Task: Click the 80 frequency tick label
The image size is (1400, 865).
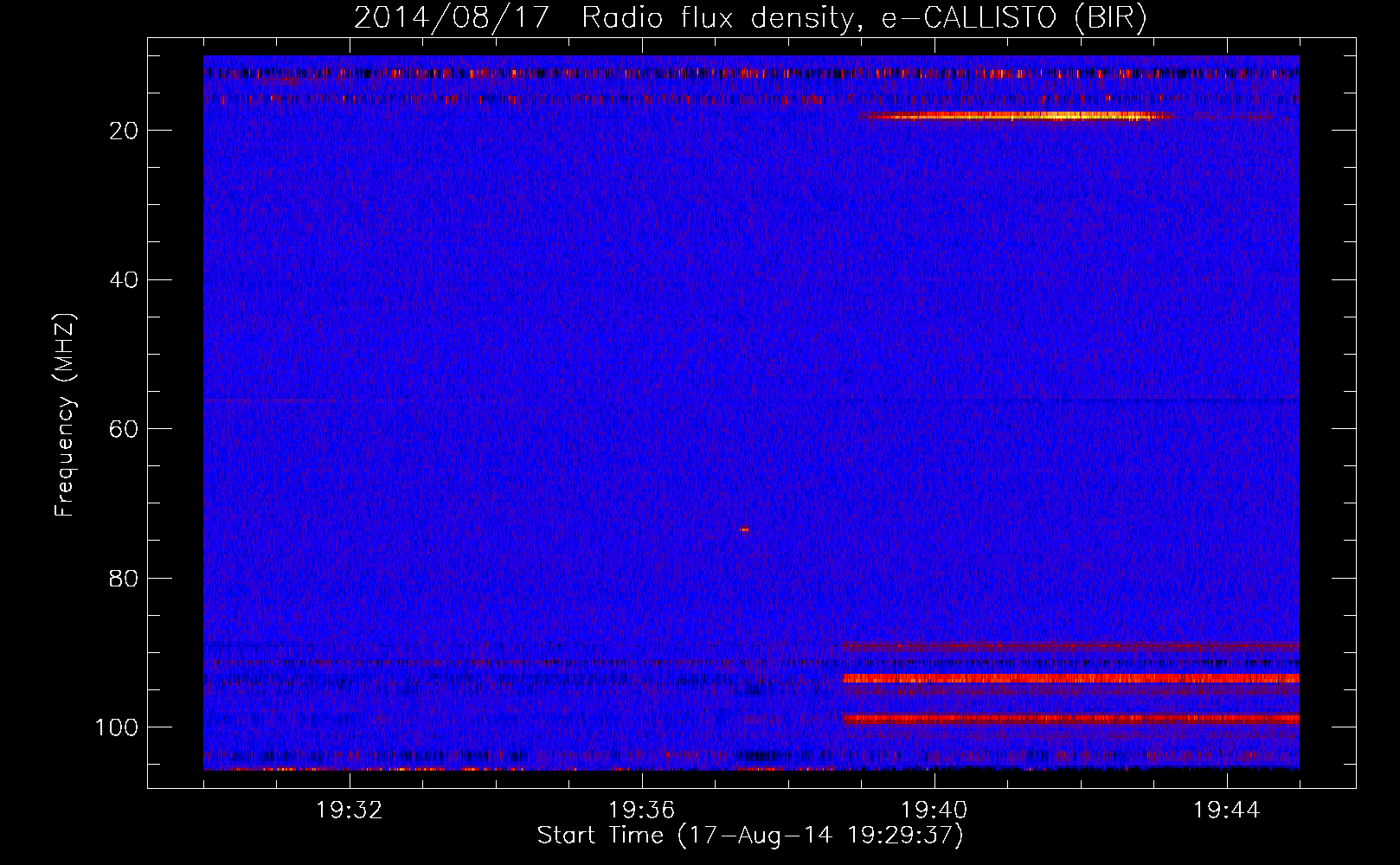Action: [124, 578]
